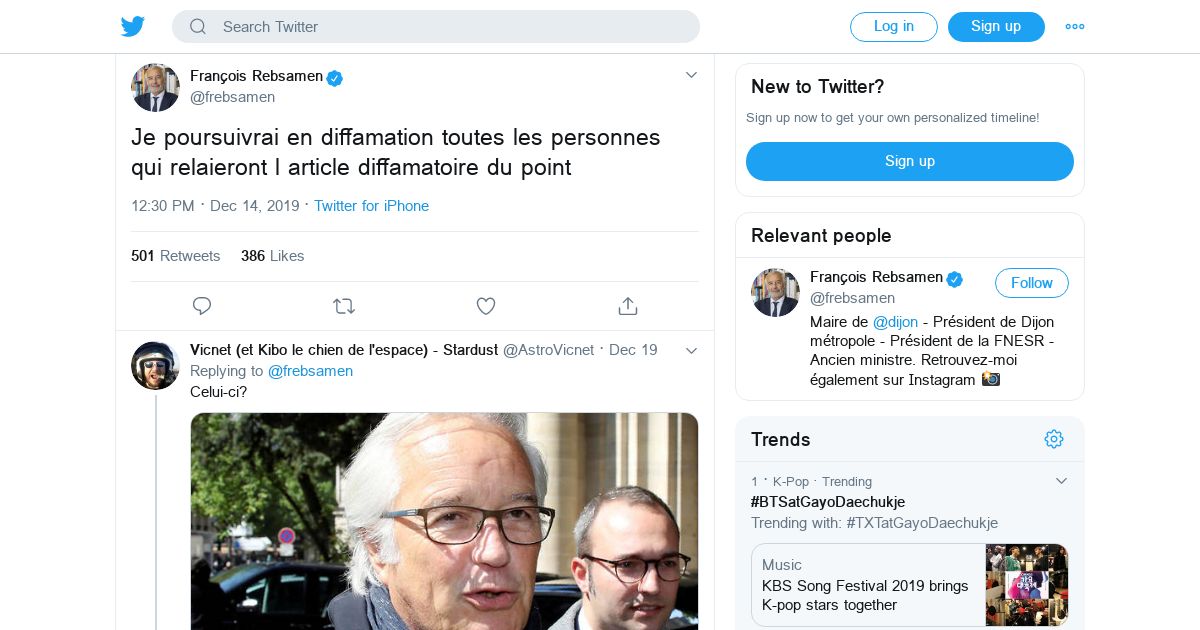Open the Trends settings gear

click(x=1054, y=439)
